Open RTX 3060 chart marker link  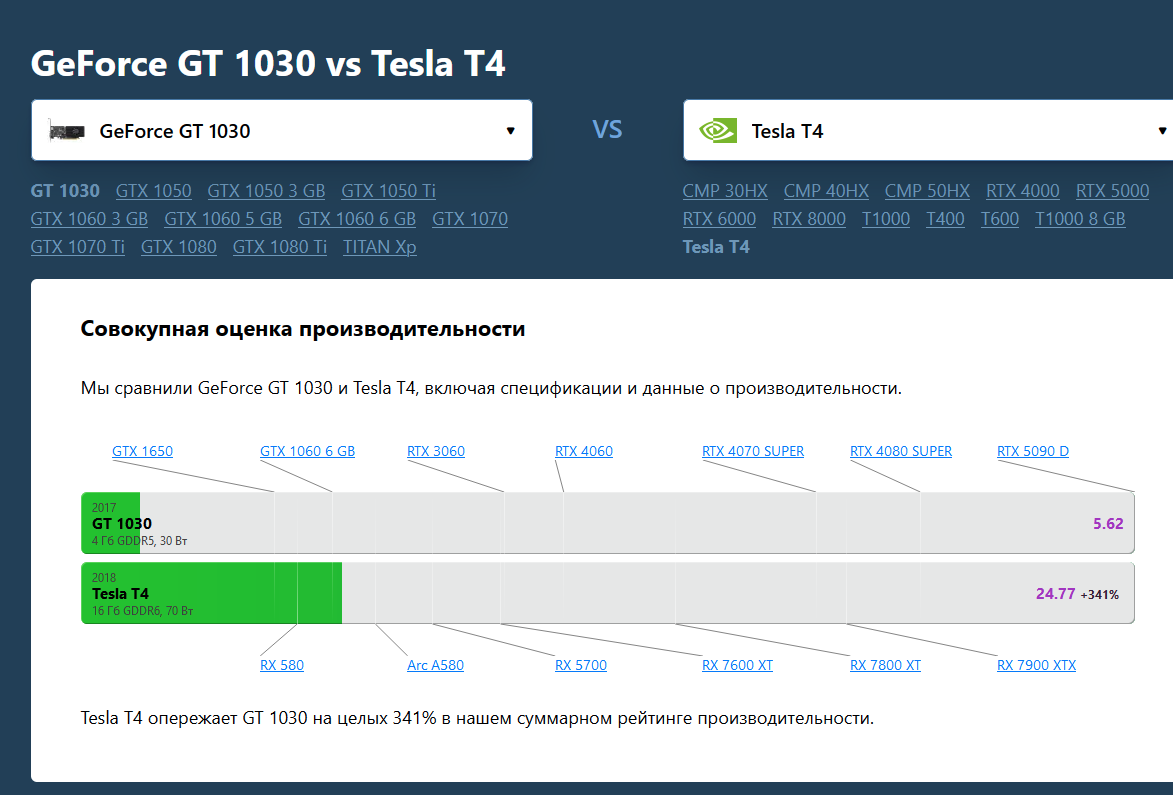[x=435, y=451]
